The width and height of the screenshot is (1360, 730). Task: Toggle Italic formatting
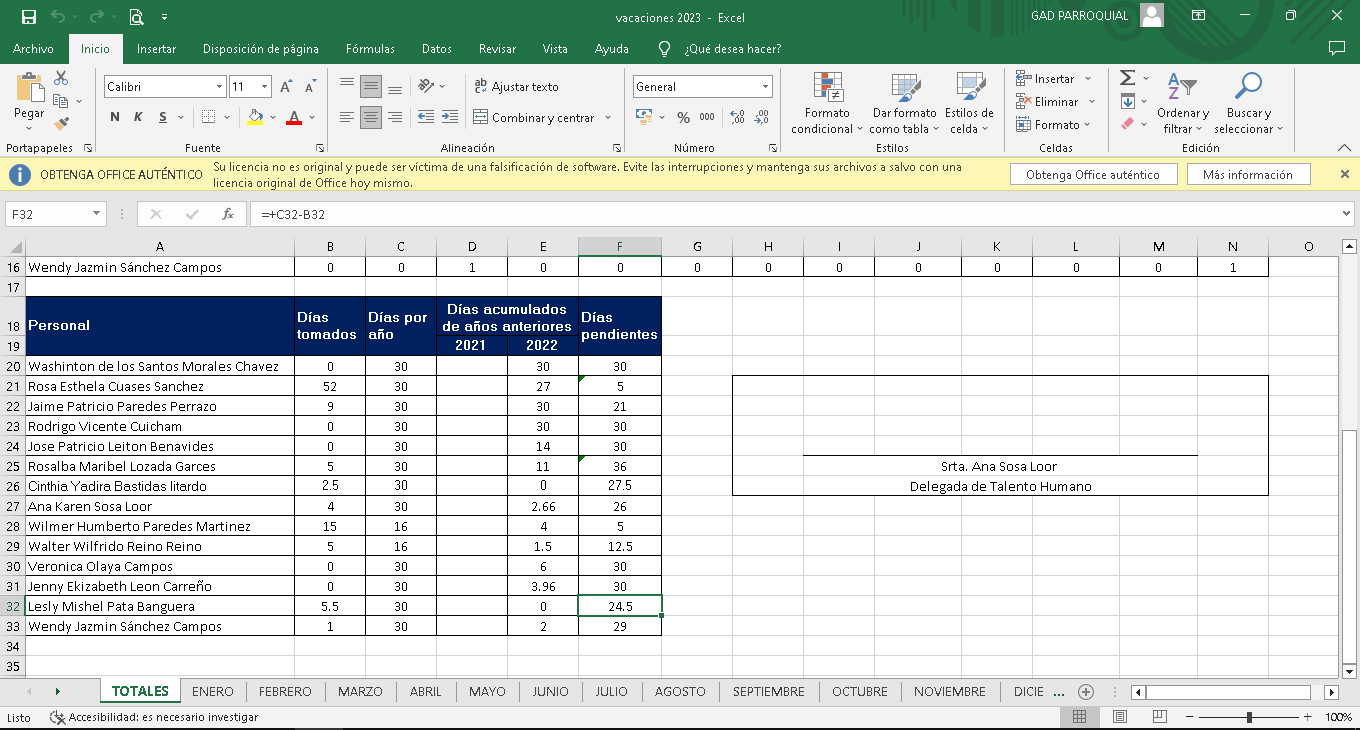coord(137,117)
